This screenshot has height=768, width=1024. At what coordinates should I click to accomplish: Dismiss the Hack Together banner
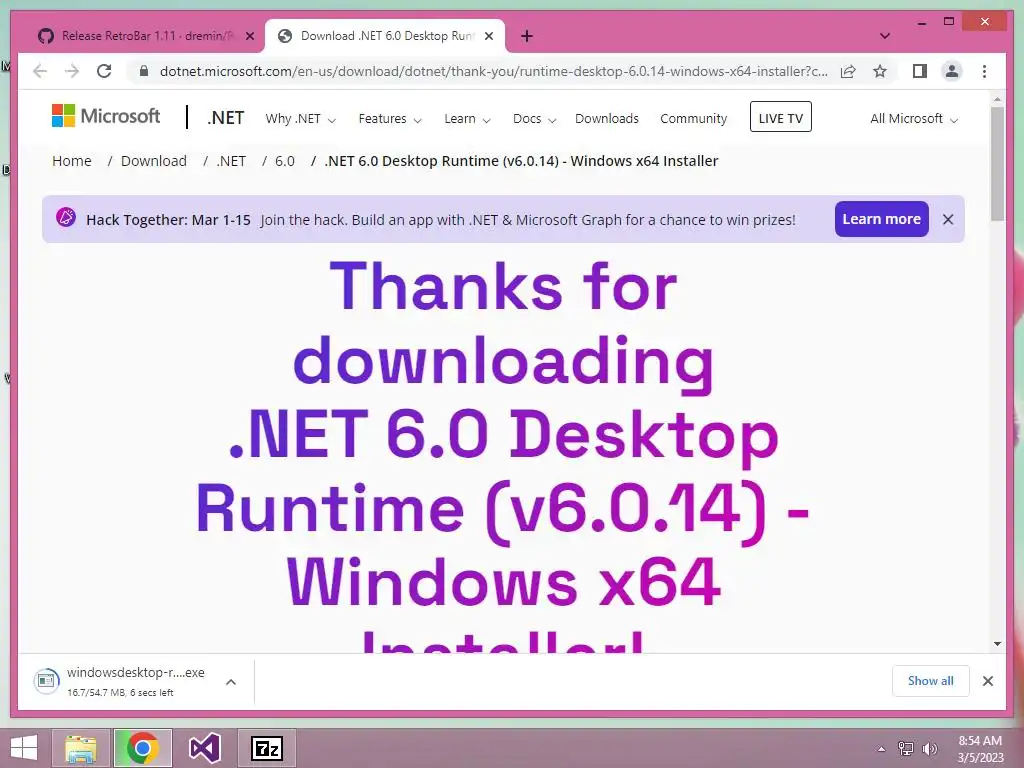point(948,219)
